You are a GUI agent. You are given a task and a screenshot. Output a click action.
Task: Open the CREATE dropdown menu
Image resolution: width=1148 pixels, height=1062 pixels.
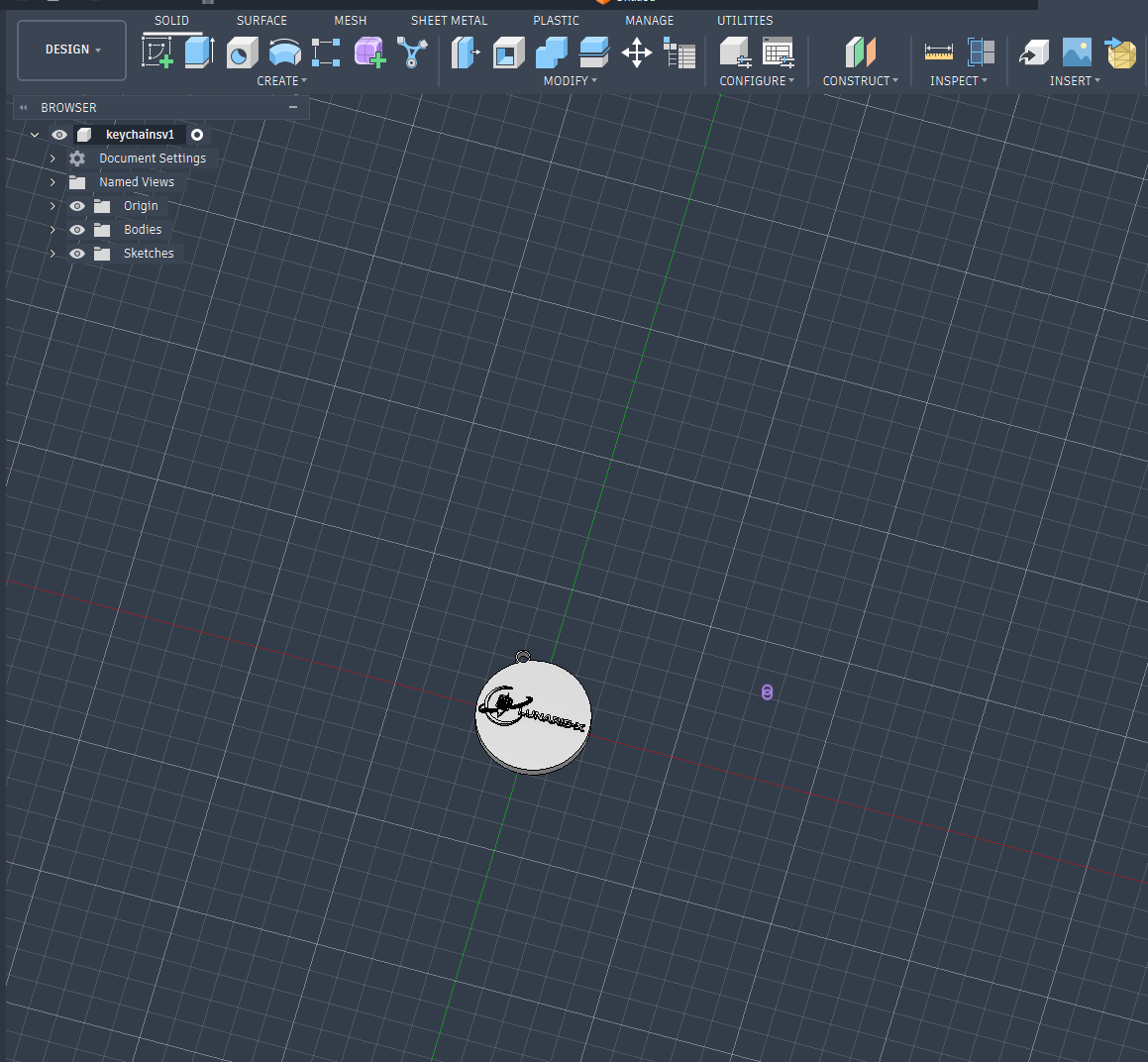point(282,80)
